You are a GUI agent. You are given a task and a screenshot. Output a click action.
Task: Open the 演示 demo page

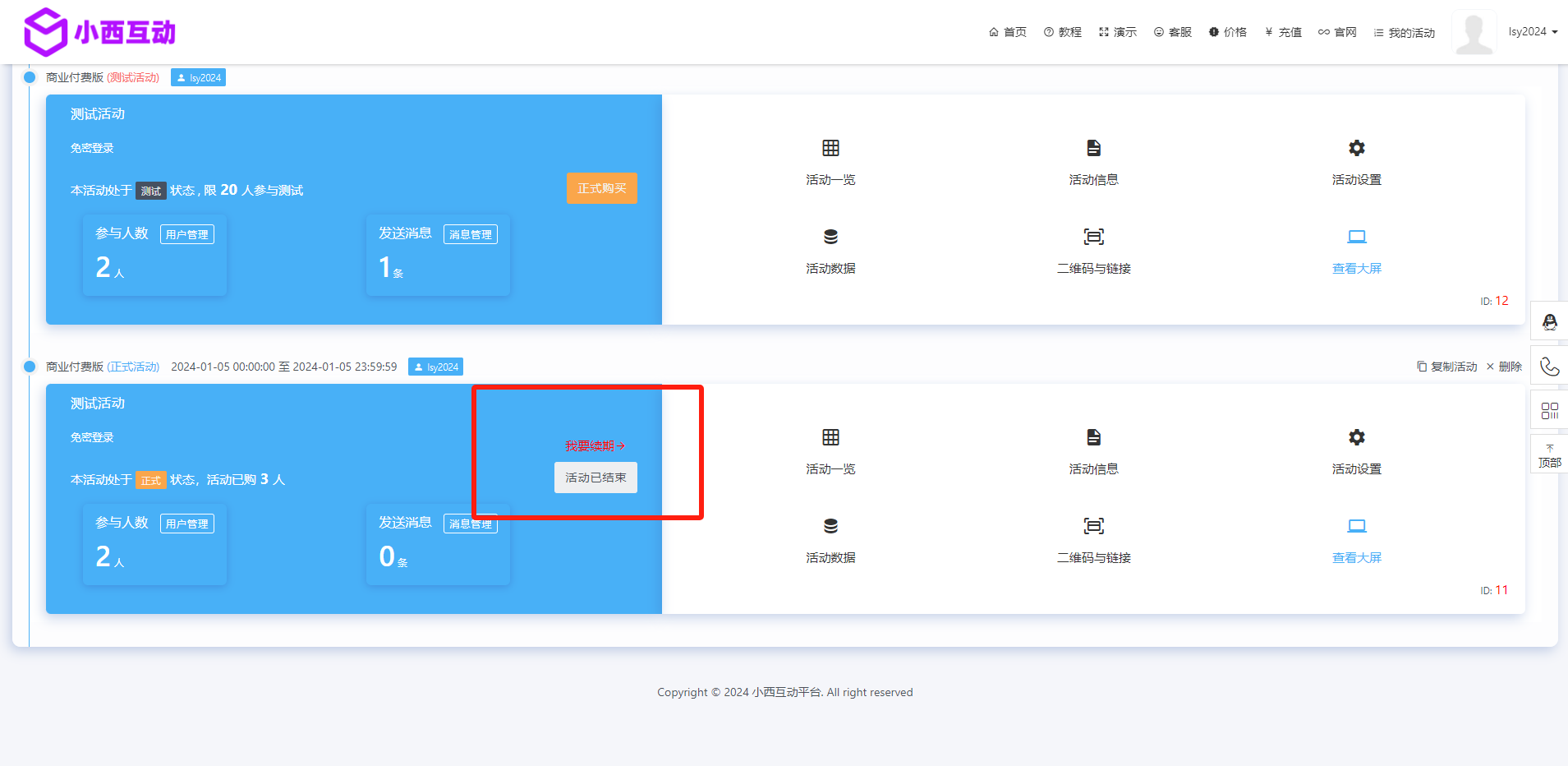coord(1118,32)
